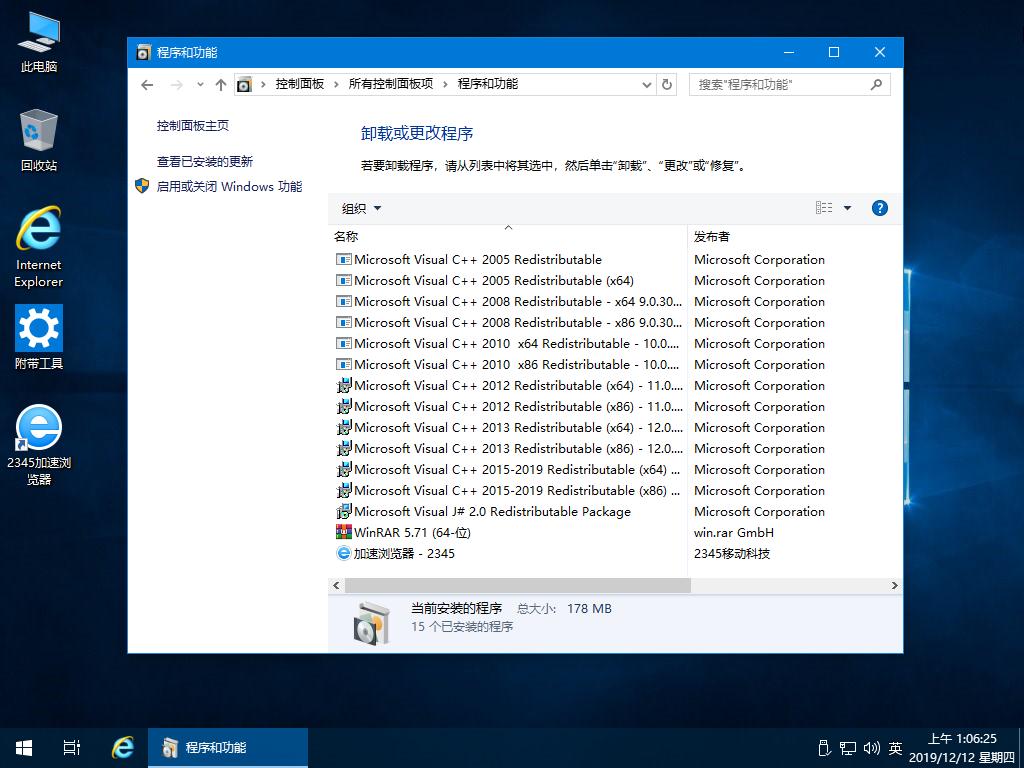The height and width of the screenshot is (768, 1024).
Task: Click 程序和功能 breadcrumb segment
Action: (488, 84)
